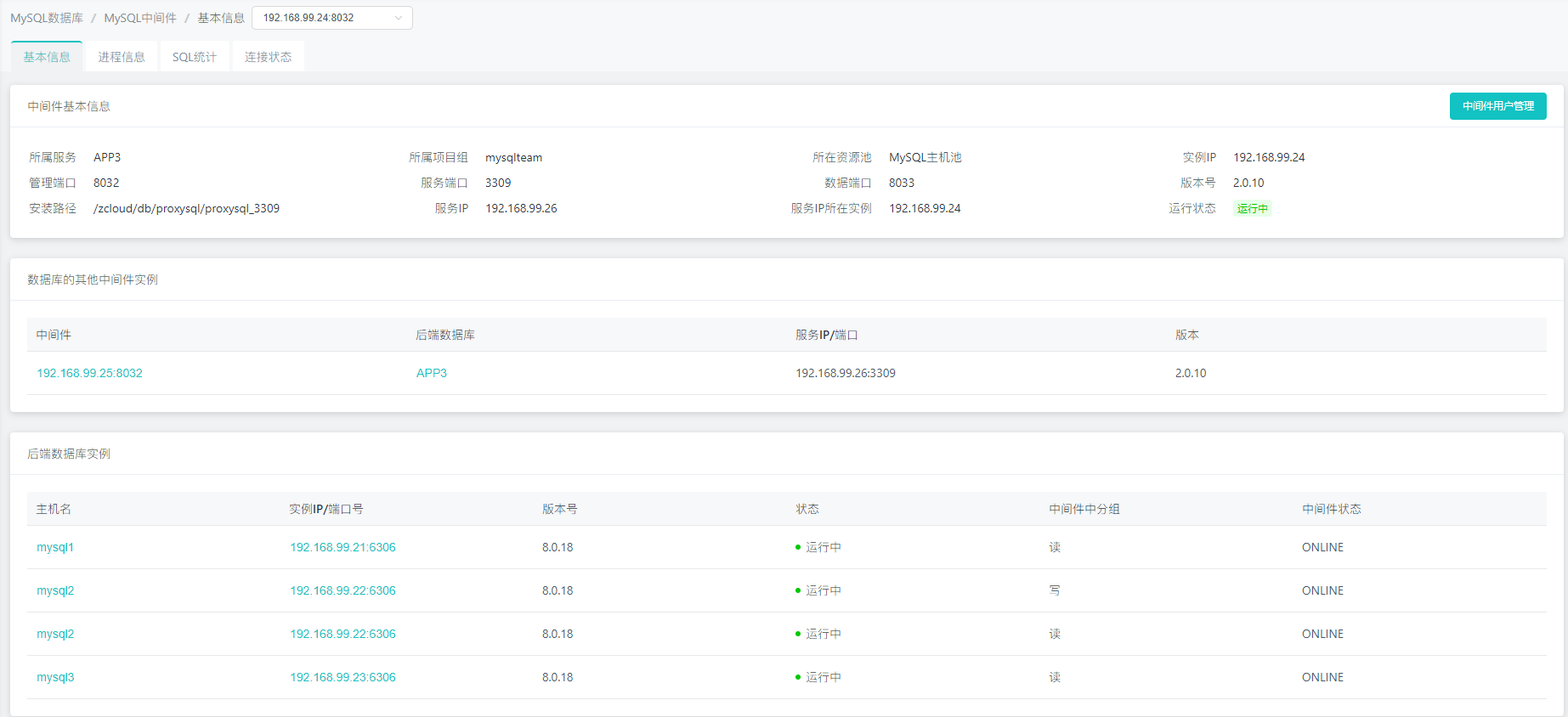Open the mysql3 host link
1568x717 pixels.
[55, 677]
